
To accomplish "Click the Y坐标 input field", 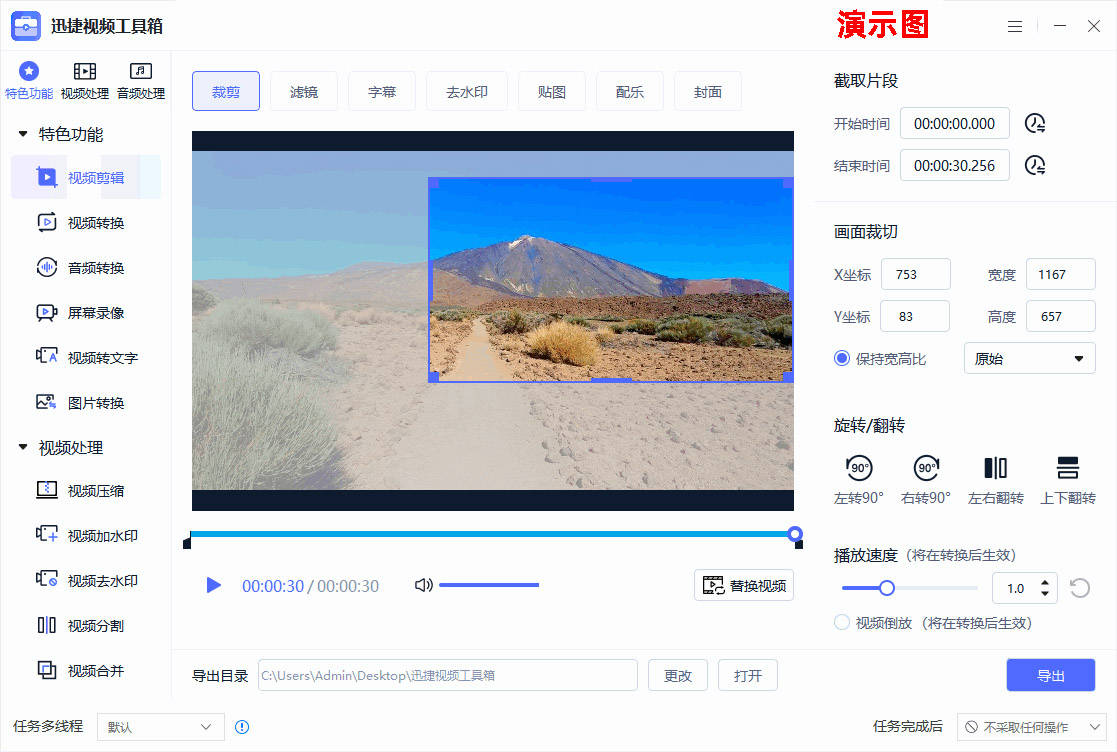I will (915, 316).
